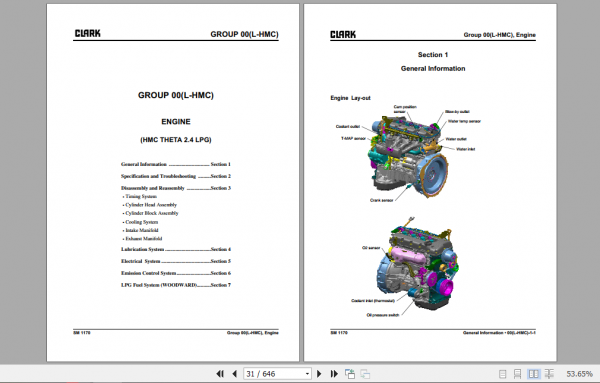The image size is (600, 383).
Task: Open the page number dropdown arrow
Action: (x=307, y=374)
